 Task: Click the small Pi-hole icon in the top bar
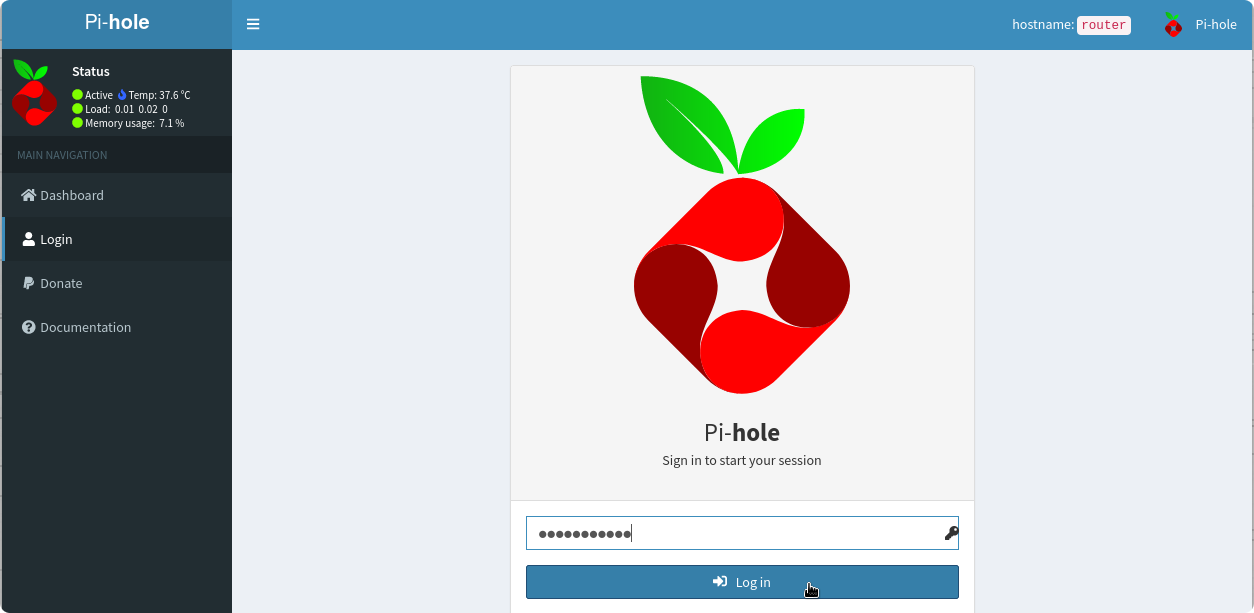1173,25
